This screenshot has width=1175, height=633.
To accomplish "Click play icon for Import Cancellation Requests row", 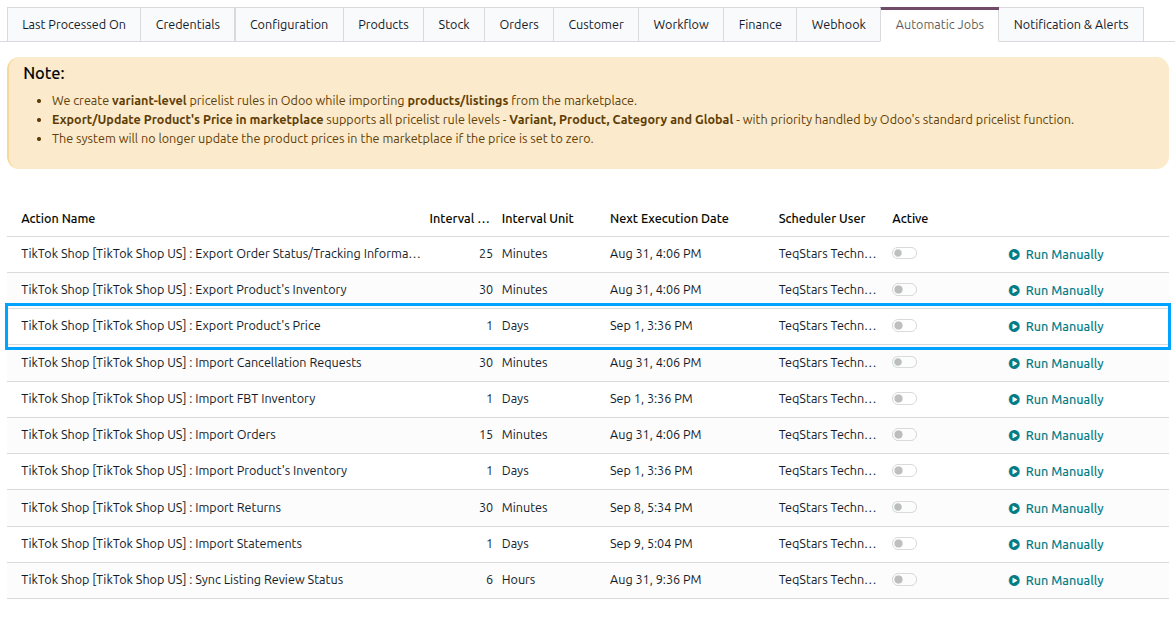I will 1014,363.
